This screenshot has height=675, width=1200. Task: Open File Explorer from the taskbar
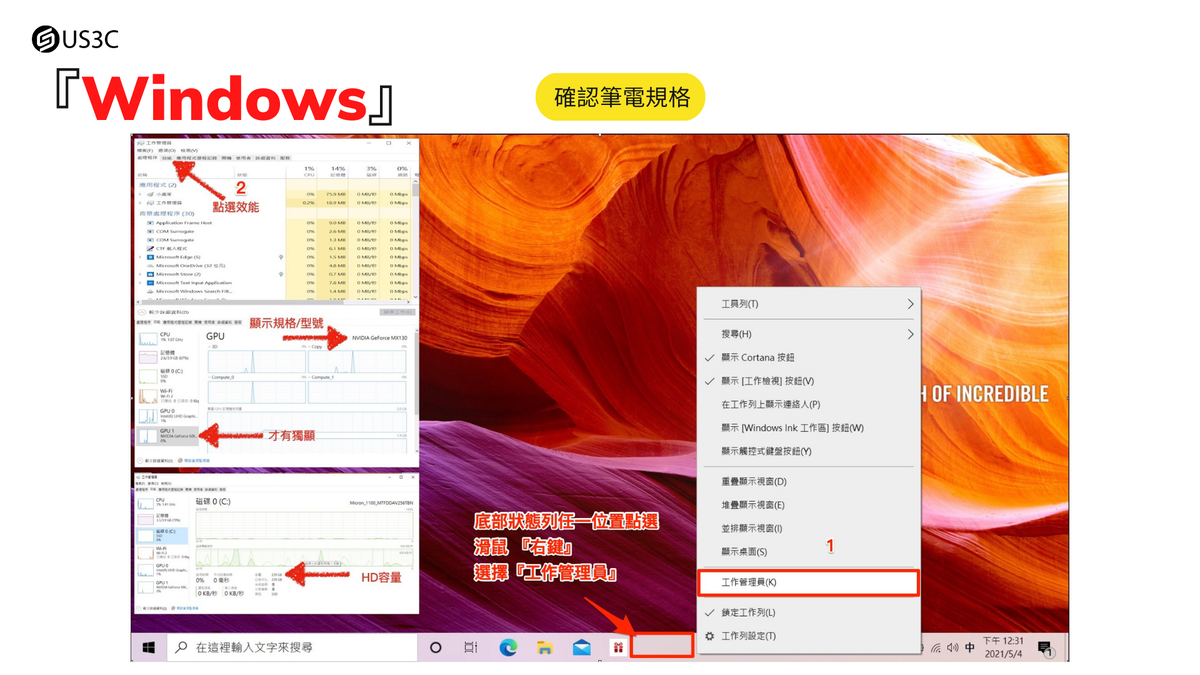[545, 648]
